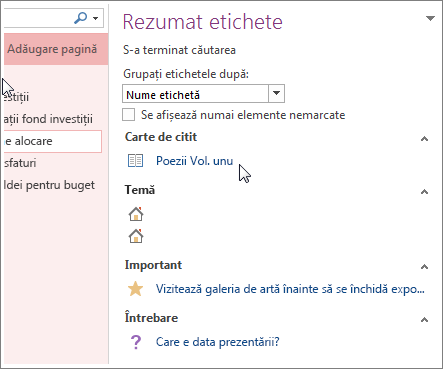Click the star icon under Important
The width and height of the screenshot is (443, 369).
[135, 289]
